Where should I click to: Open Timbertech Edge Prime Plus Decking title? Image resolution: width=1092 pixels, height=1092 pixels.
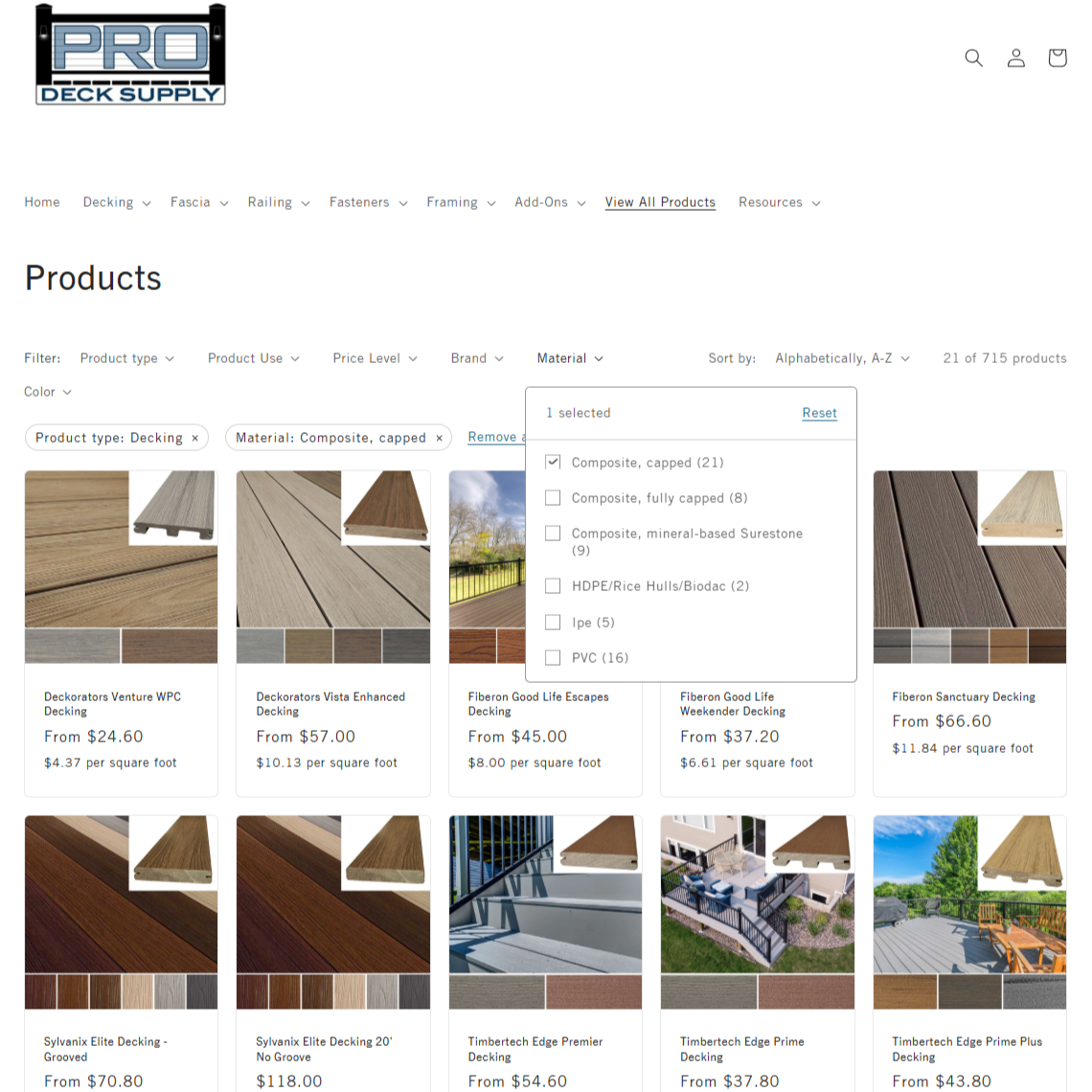pos(967,1049)
